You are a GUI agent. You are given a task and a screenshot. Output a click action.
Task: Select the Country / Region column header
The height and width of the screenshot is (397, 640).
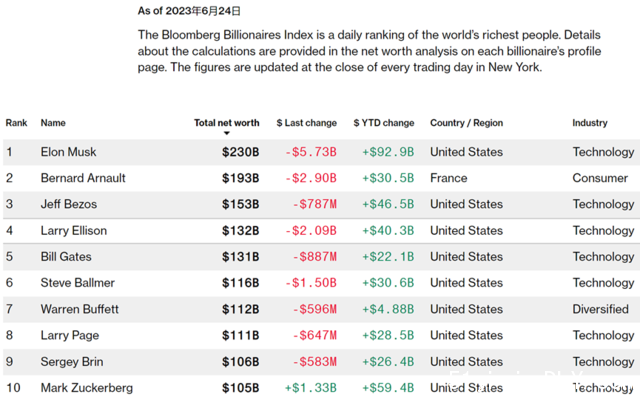tap(467, 123)
